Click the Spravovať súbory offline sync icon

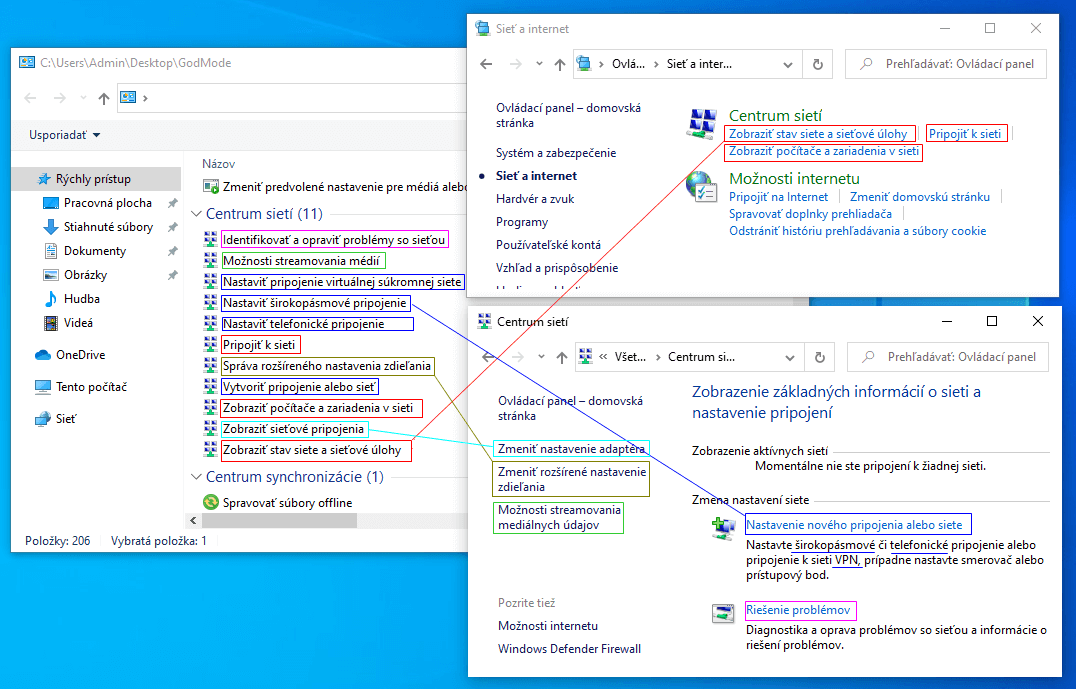pyautogui.click(x=211, y=502)
